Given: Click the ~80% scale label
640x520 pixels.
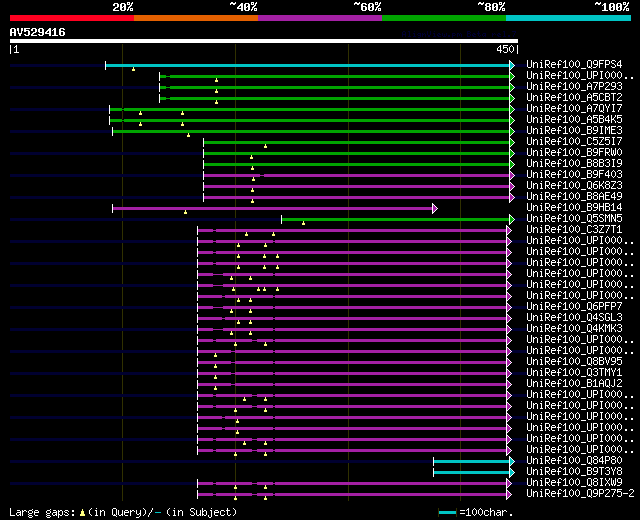Looking at the screenshot, I should [x=491, y=7].
